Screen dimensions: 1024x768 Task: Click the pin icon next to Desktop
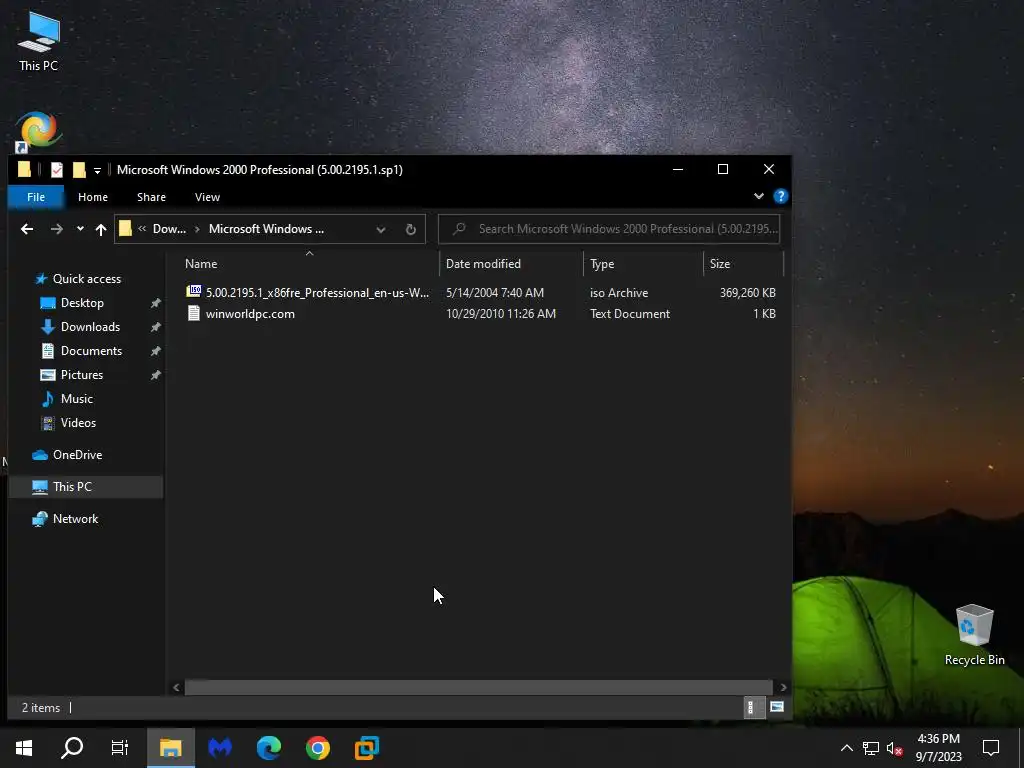[x=155, y=303]
